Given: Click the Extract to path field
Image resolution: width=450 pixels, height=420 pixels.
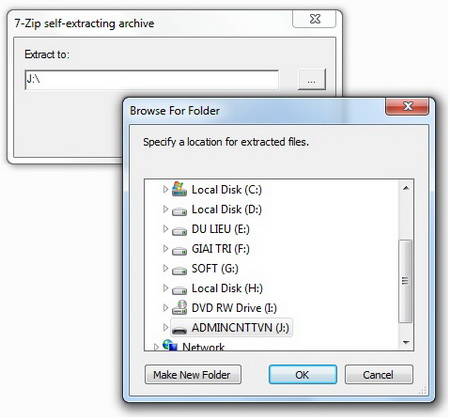Looking at the screenshot, I should tap(152, 80).
